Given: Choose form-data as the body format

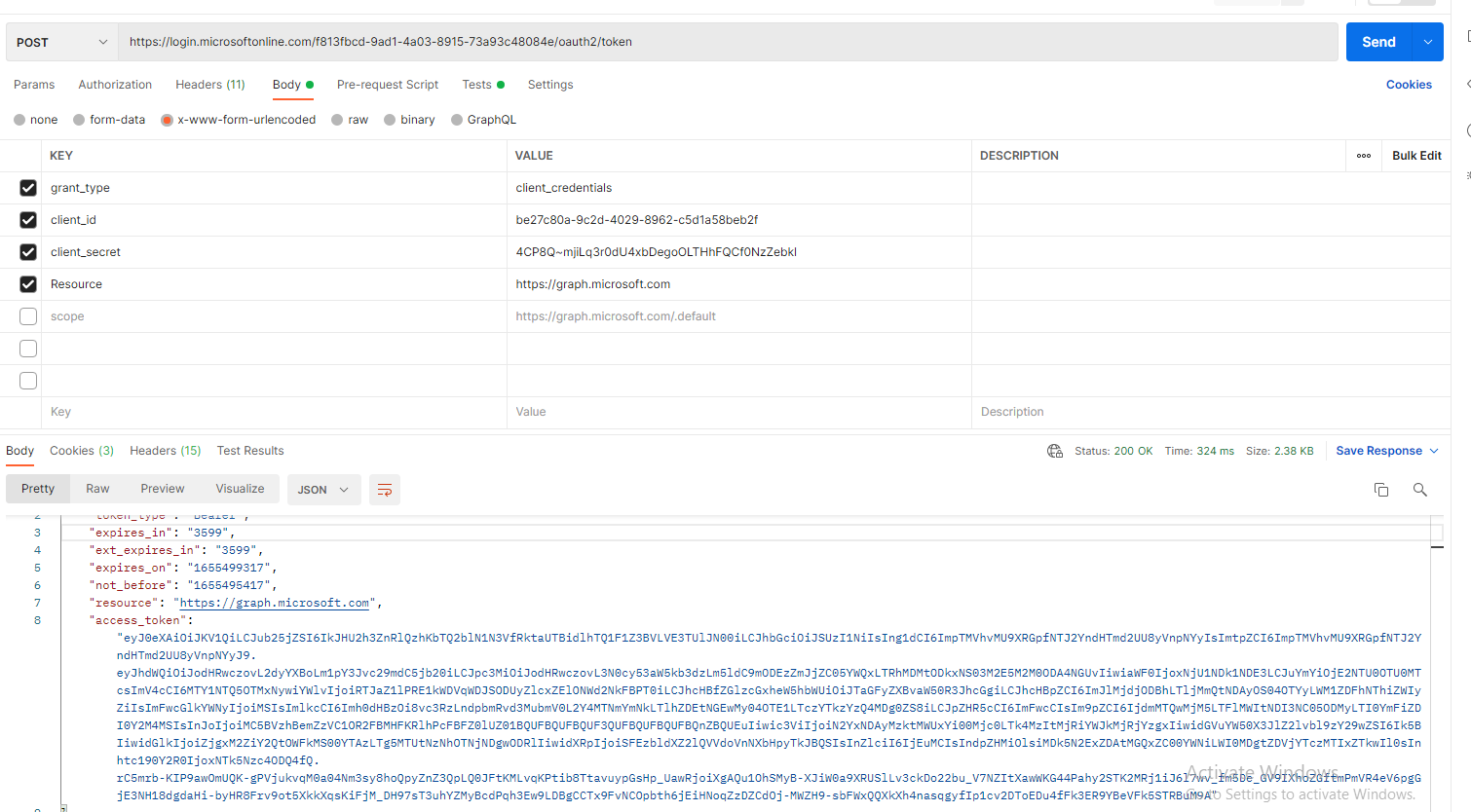Looking at the screenshot, I should pos(108,119).
